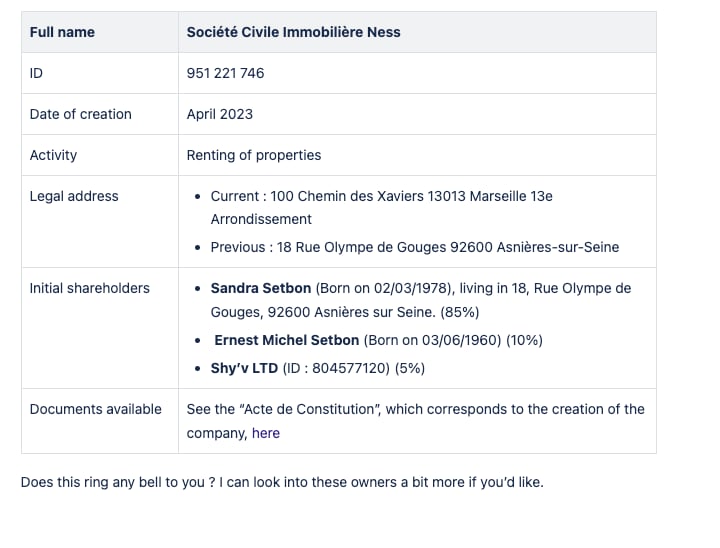Click the previous address in Asnières-sur-Seine
Viewport: 720px width, 548px height.
[x=415, y=247]
